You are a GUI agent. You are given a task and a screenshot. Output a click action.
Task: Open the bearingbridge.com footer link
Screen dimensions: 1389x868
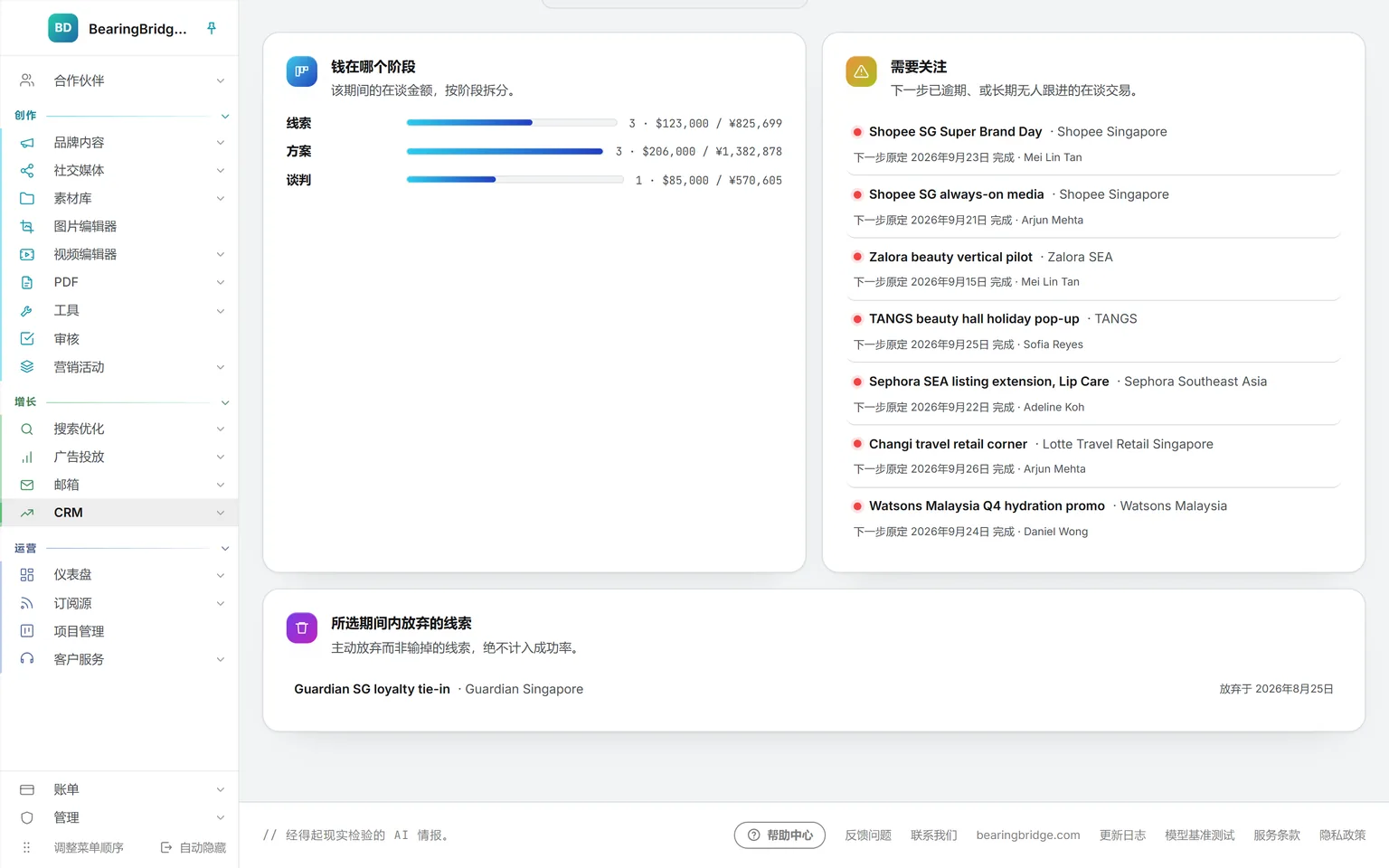1028,835
